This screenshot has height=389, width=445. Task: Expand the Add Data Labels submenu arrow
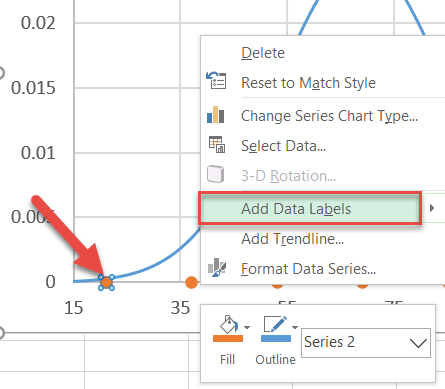tap(432, 208)
